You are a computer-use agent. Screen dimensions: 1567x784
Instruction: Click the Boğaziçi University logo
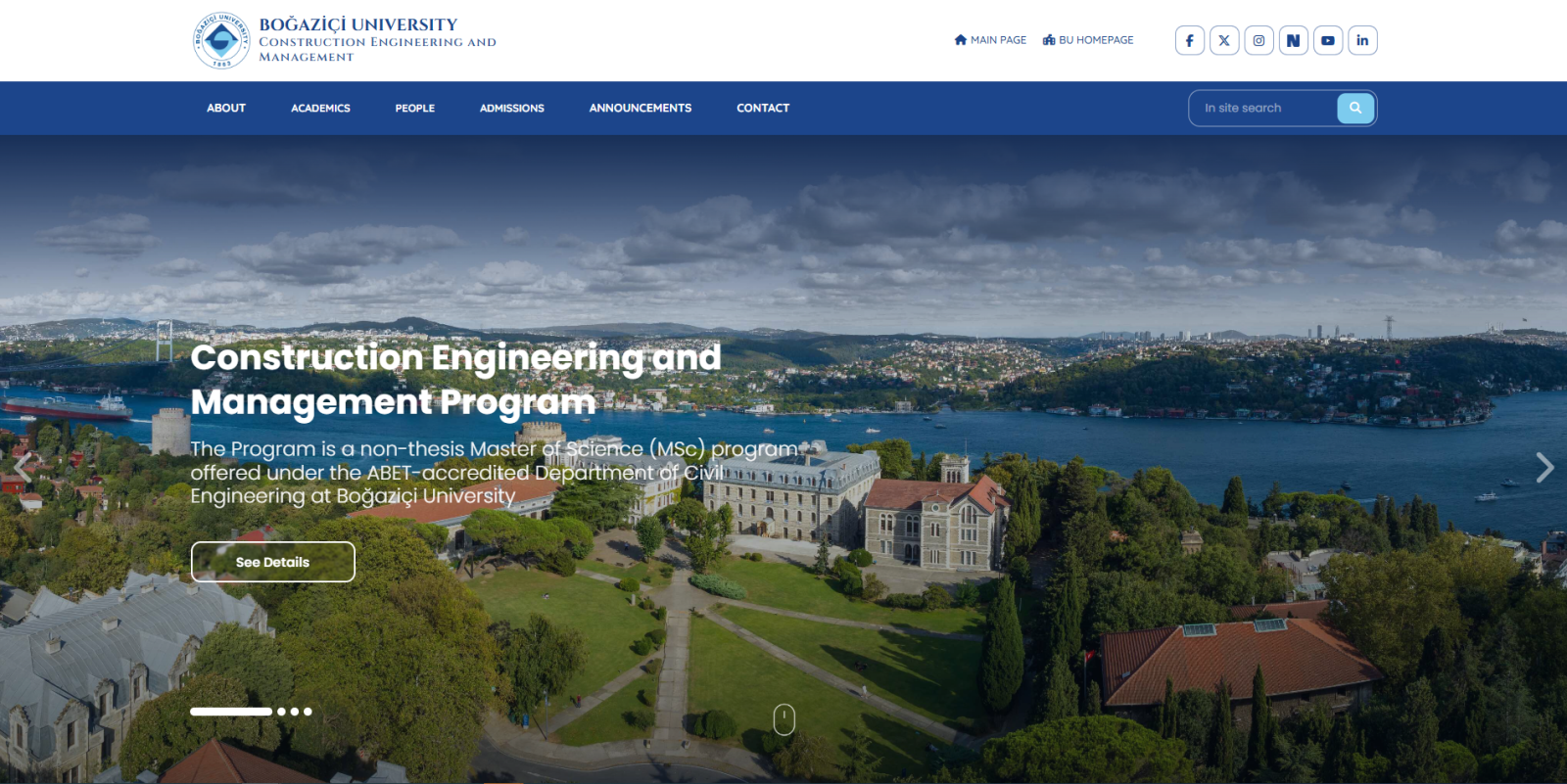click(x=221, y=40)
